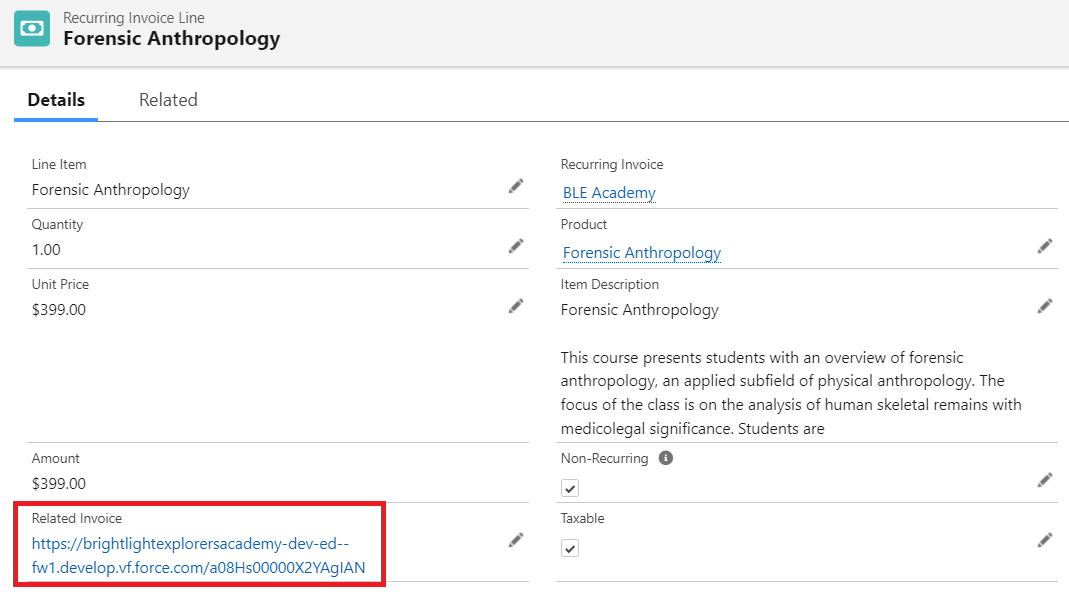Open the Forensic Anthropology product link
This screenshot has width=1069, height=597.
[641, 253]
